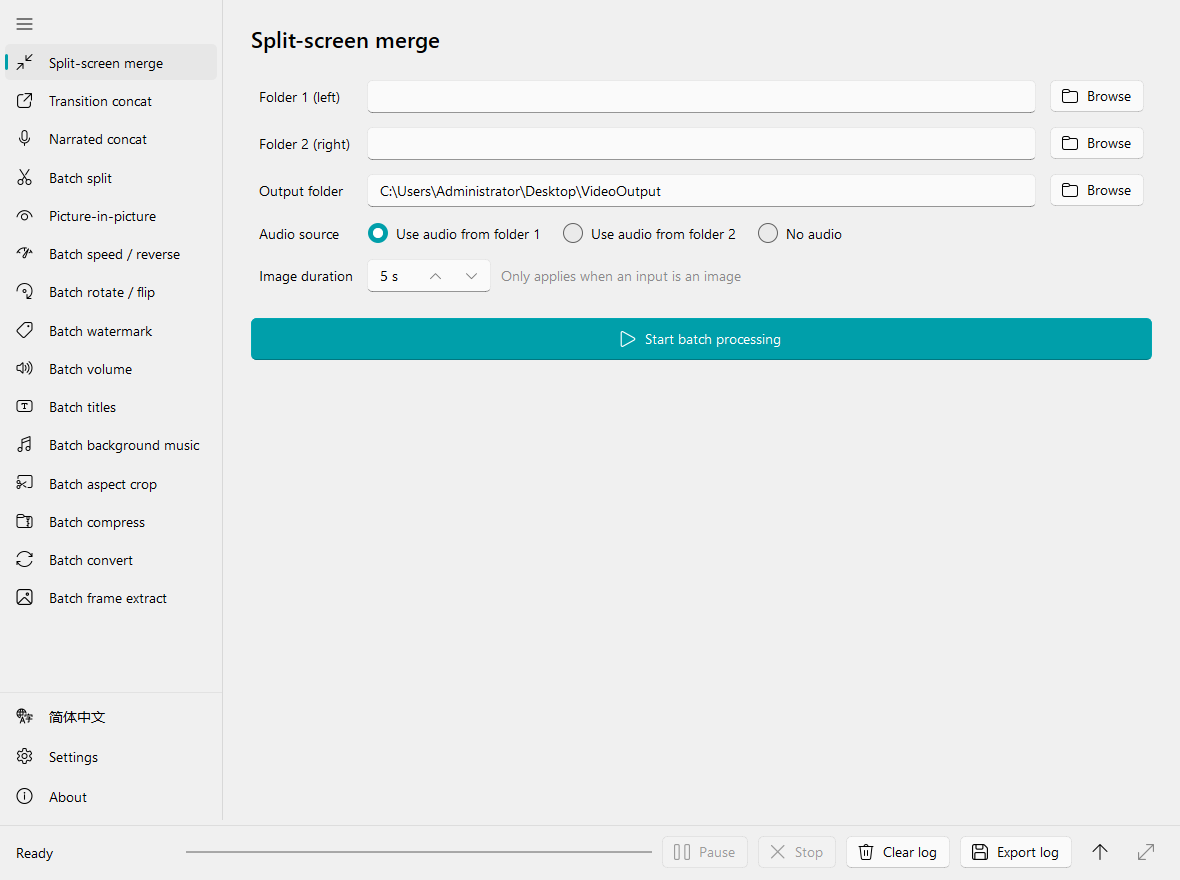Screen dimensions: 1180x880
Task: Click the Output folder path field
Action: [x=701, y=190]
